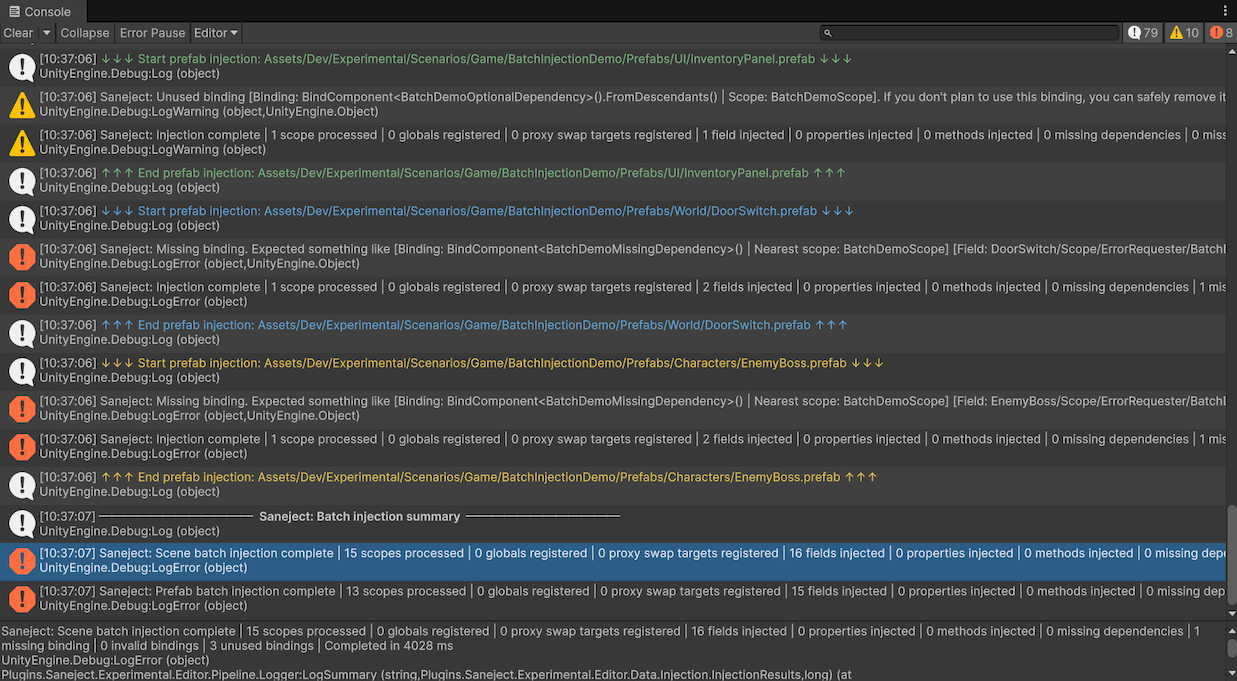The image size is (1237, 681).
Task: Click the Clear button
Action: pos(16,32)
